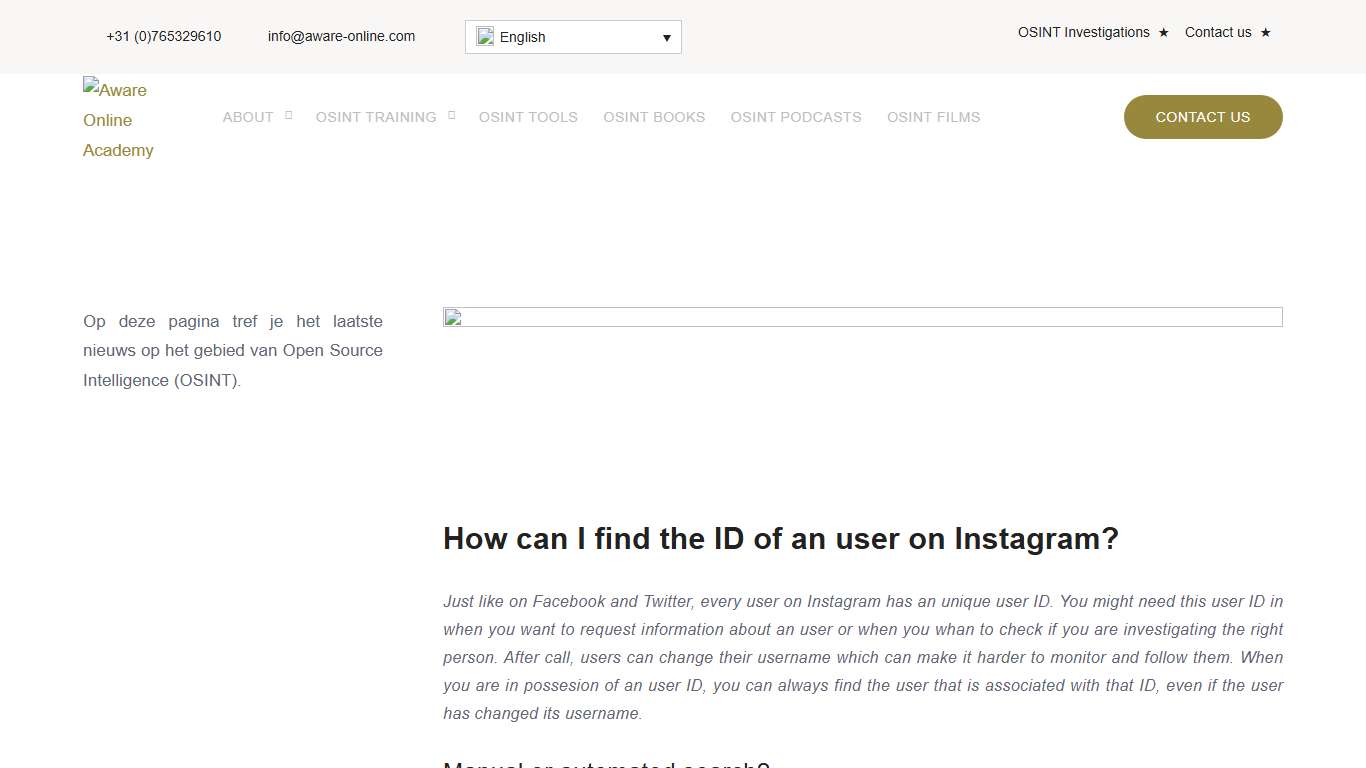Navigate to OSINT FILMS
This screenshot has width=1366, height=768.
[933, 117]
